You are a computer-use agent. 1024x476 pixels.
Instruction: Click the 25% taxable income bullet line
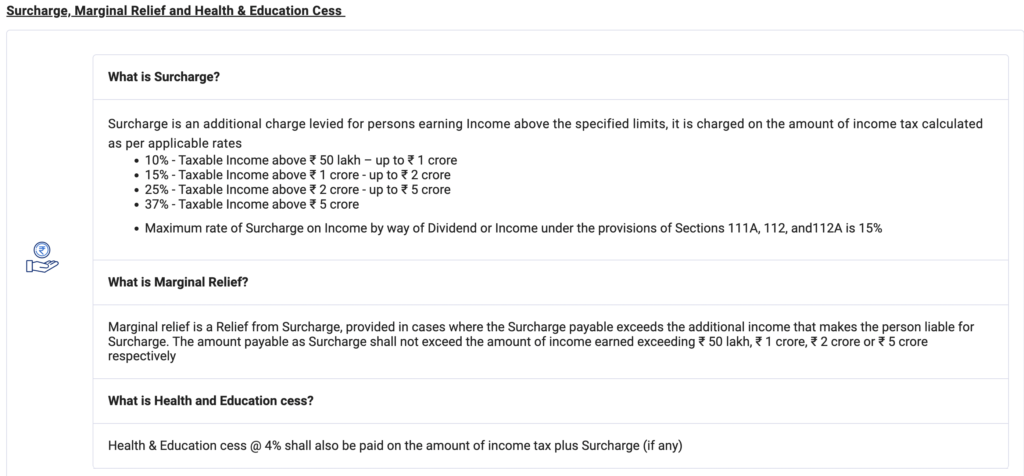point(298,189)
